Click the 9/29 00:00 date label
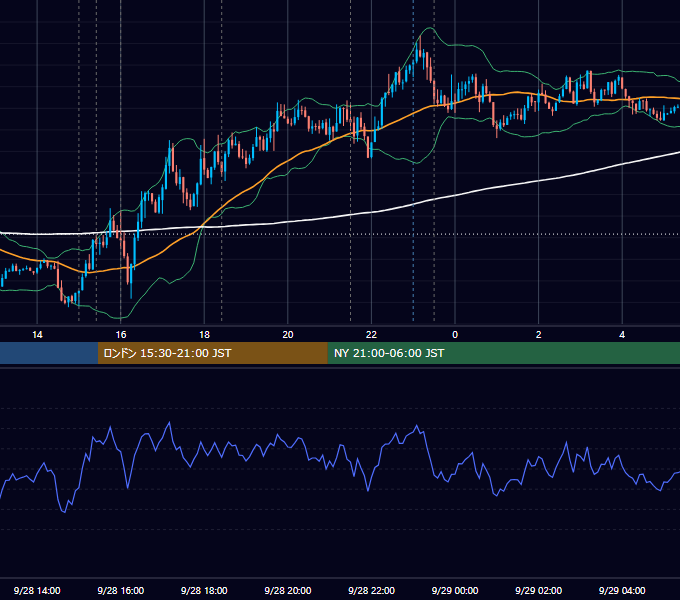 click(x=455, y=590)
